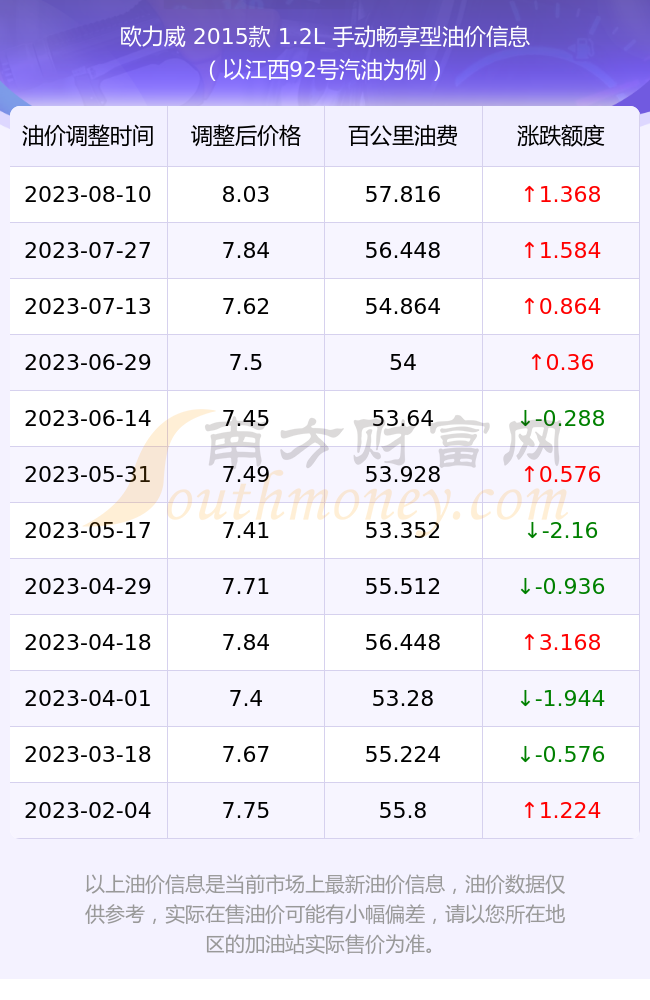Screen dimensions: 650x1000
Task: Click the red up arrow beside 1.224
Action: pyautogui.click(x=529, y=811)
